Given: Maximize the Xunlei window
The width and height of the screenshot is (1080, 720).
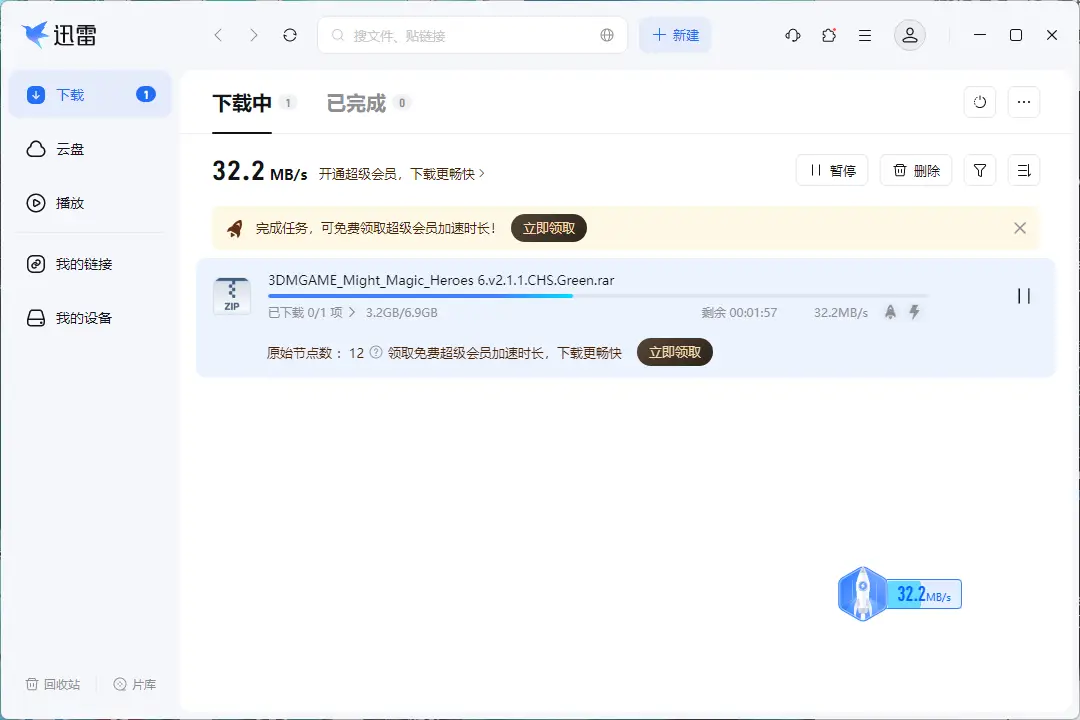Looking at the screenshot, I should coord(1016,35).
